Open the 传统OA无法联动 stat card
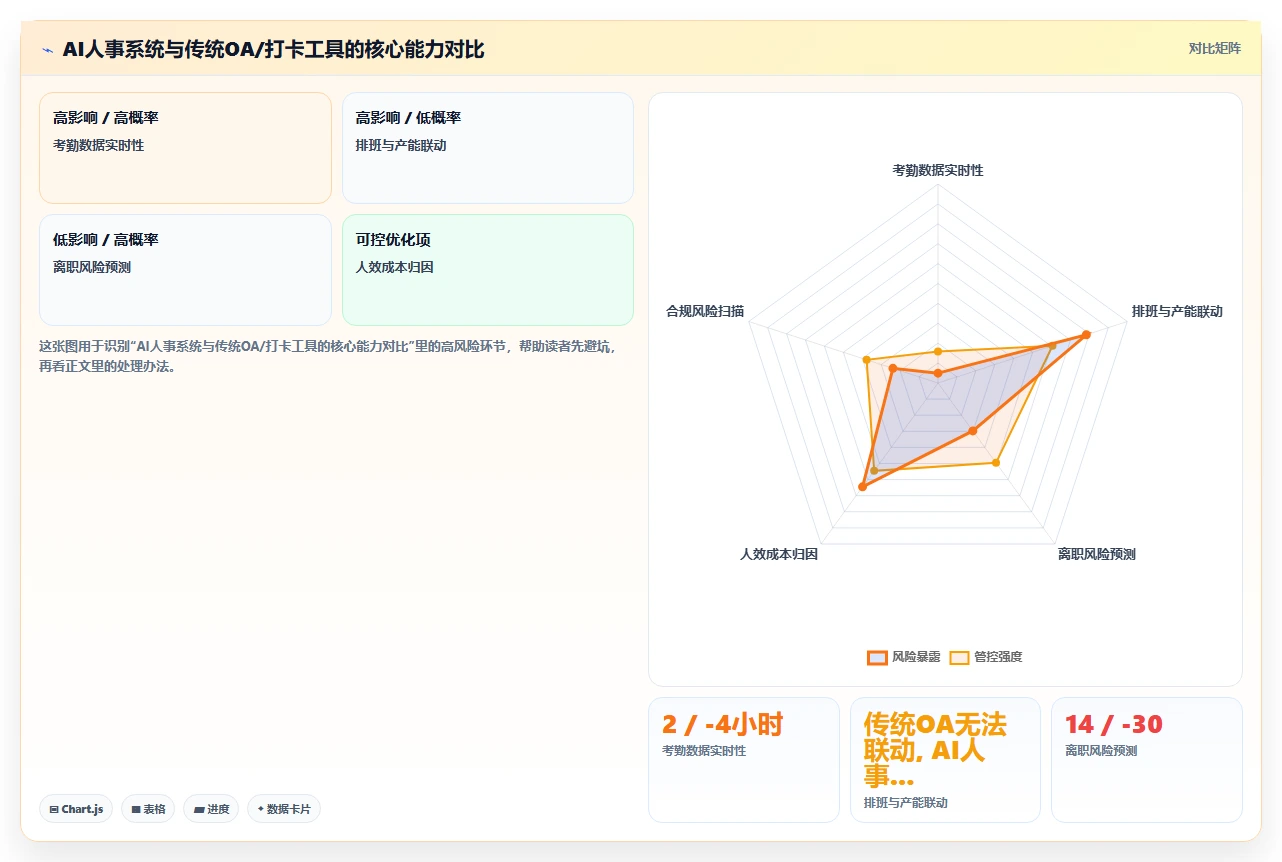The height and width of the screenshot is (862, 1282). (945, 760)
